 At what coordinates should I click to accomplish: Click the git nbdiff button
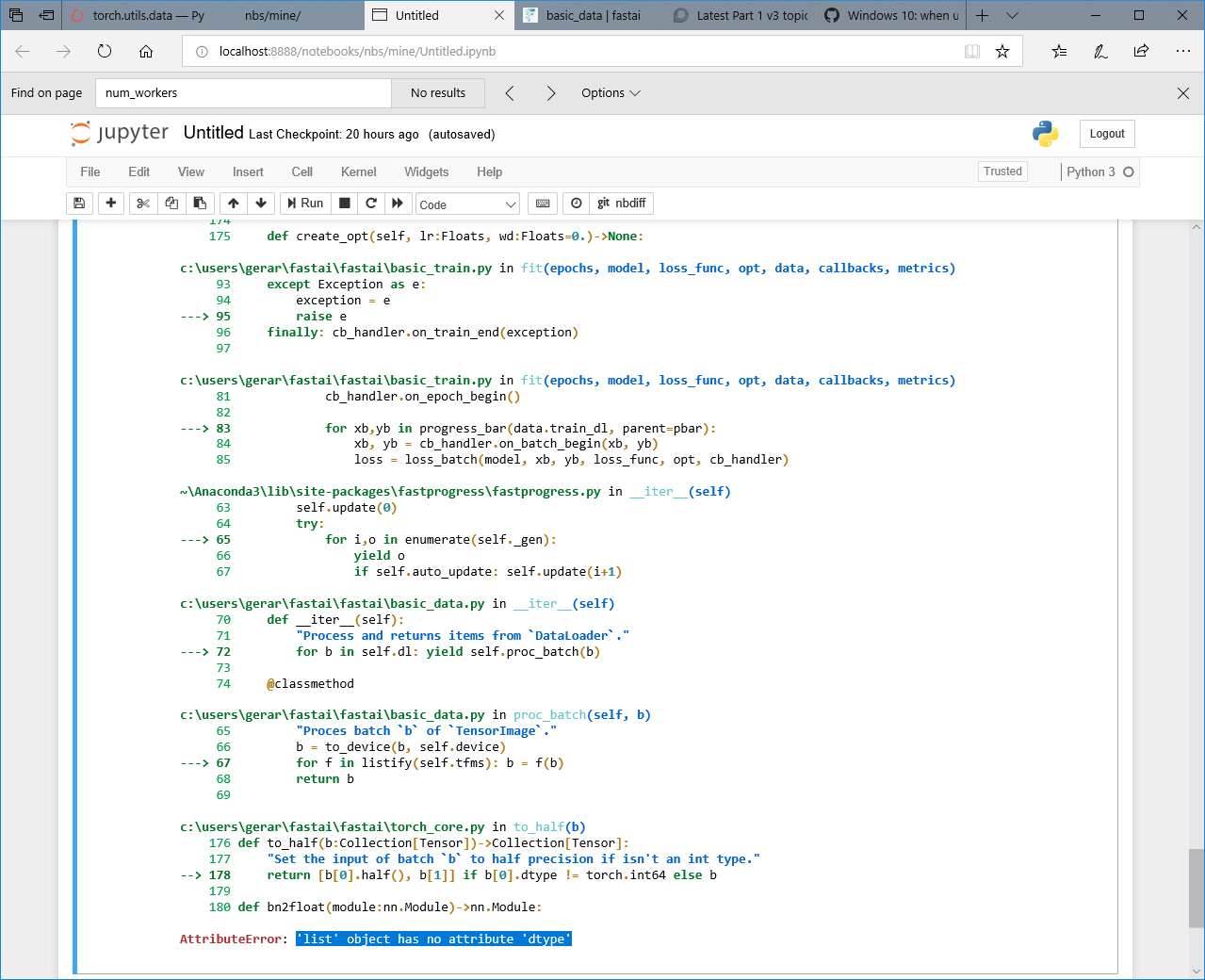[x=620, y=203]
